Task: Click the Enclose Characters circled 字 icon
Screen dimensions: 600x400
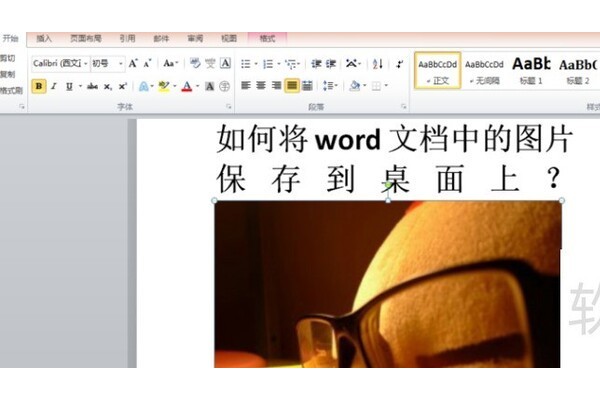Action: 225,87
